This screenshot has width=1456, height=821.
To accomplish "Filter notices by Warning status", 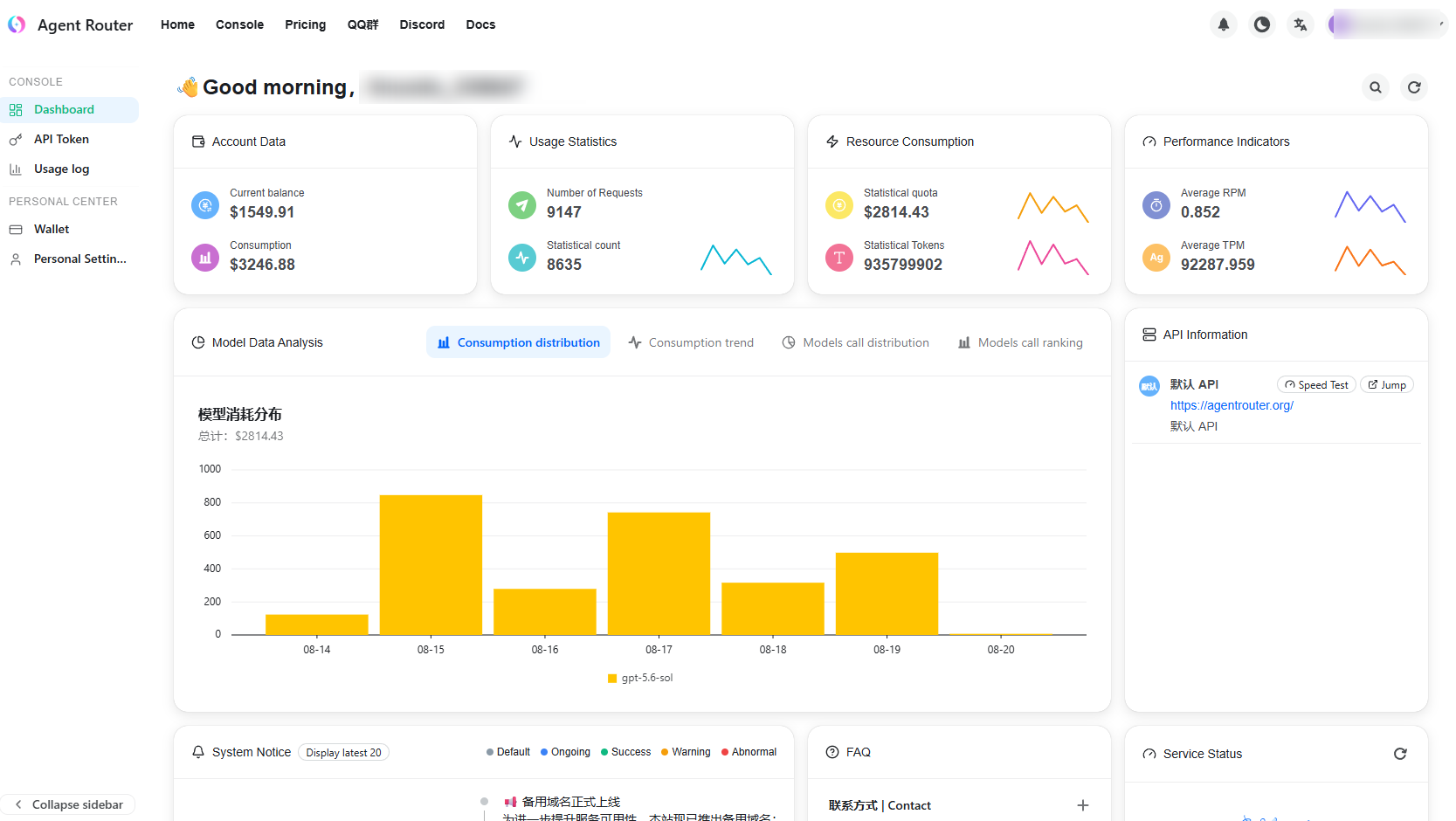I will [x=686, y=752].
